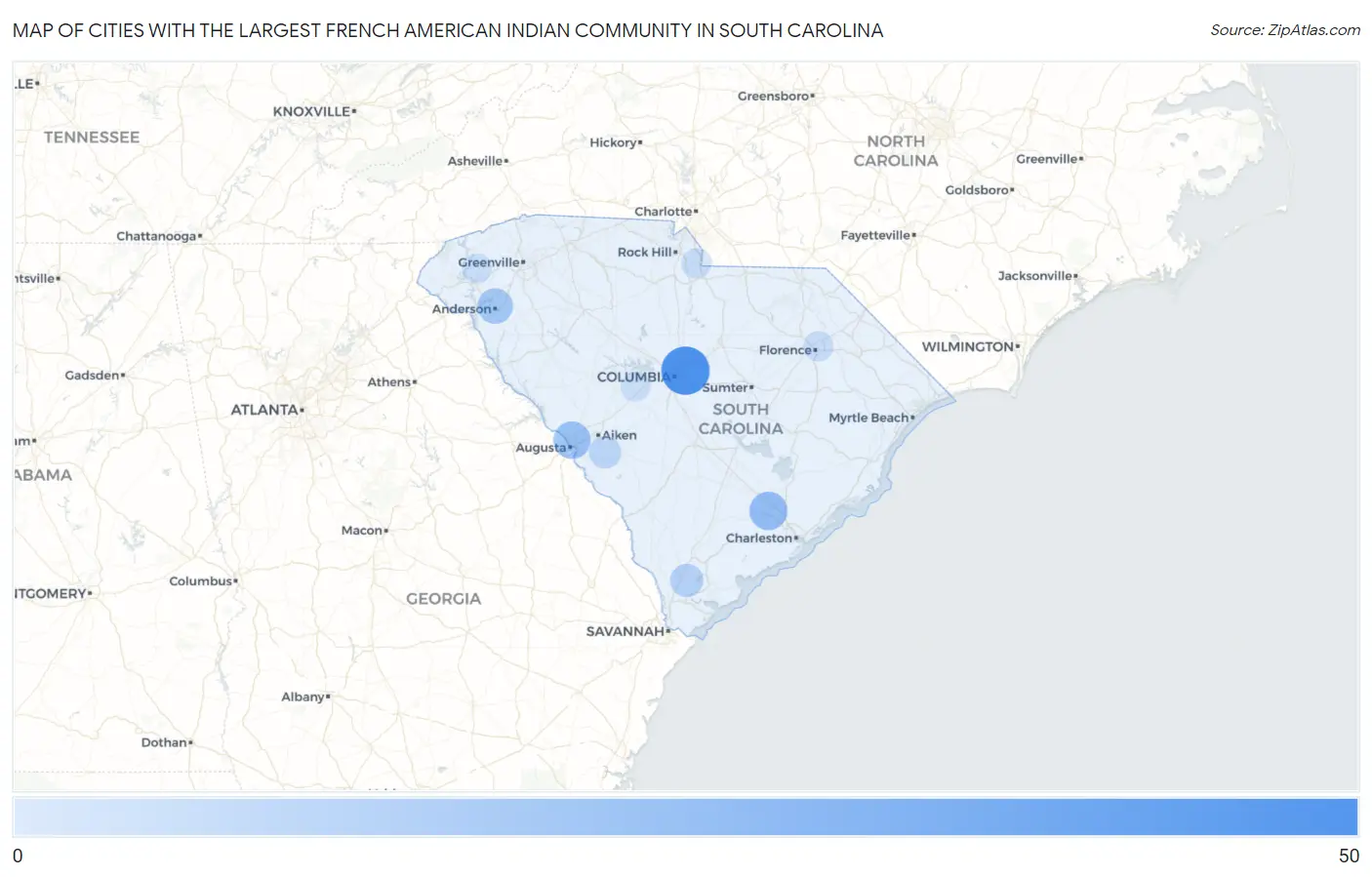Screen dimensions: 1372x877
Task: Click the Jacksonville city label
Action: [1035, 276]
